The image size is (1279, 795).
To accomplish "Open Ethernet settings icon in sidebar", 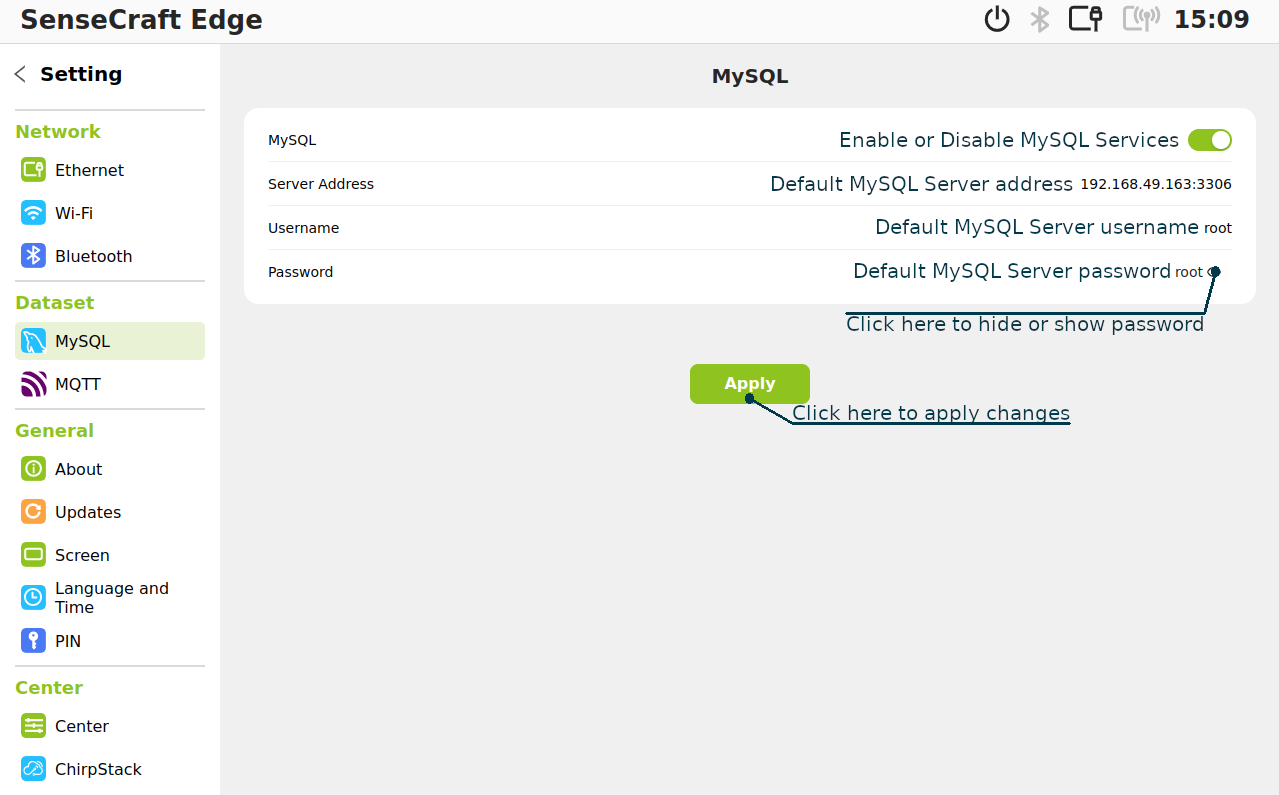I will click(x=33, y=170).
